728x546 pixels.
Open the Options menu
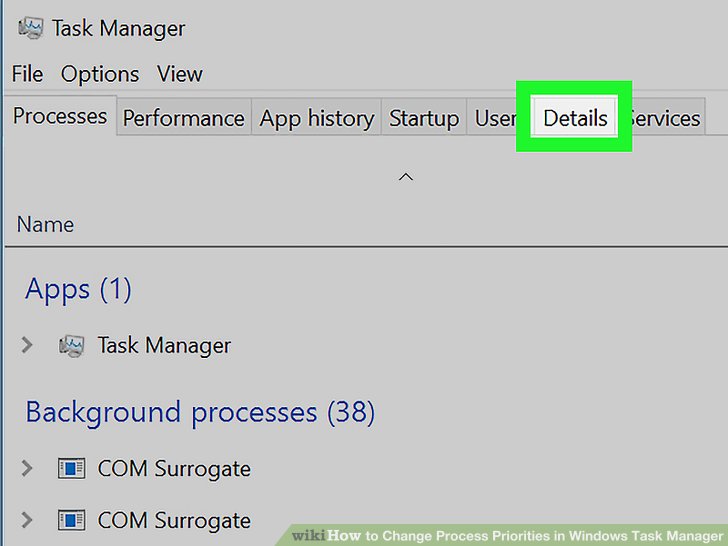point(99,74)
